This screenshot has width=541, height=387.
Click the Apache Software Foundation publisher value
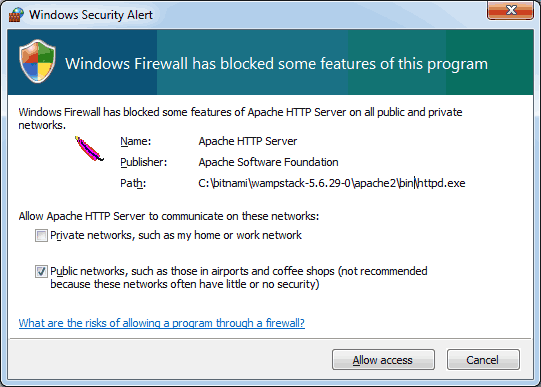click(x=268, y=162)
